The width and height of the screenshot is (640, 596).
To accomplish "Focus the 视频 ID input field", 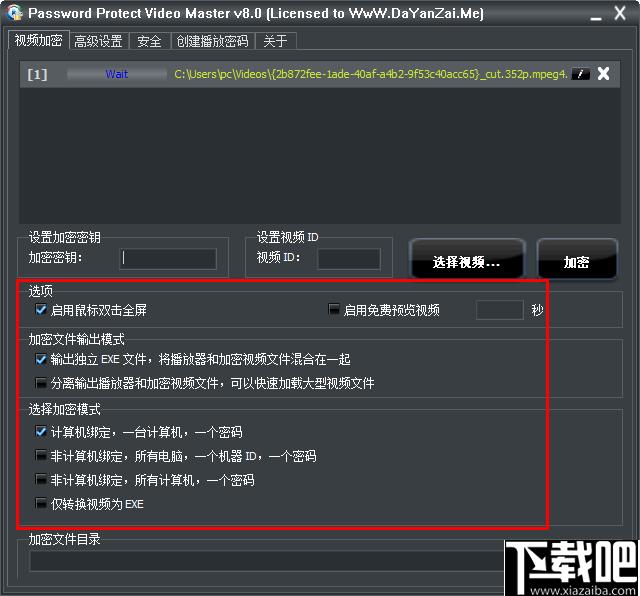I will pos(349,259).
